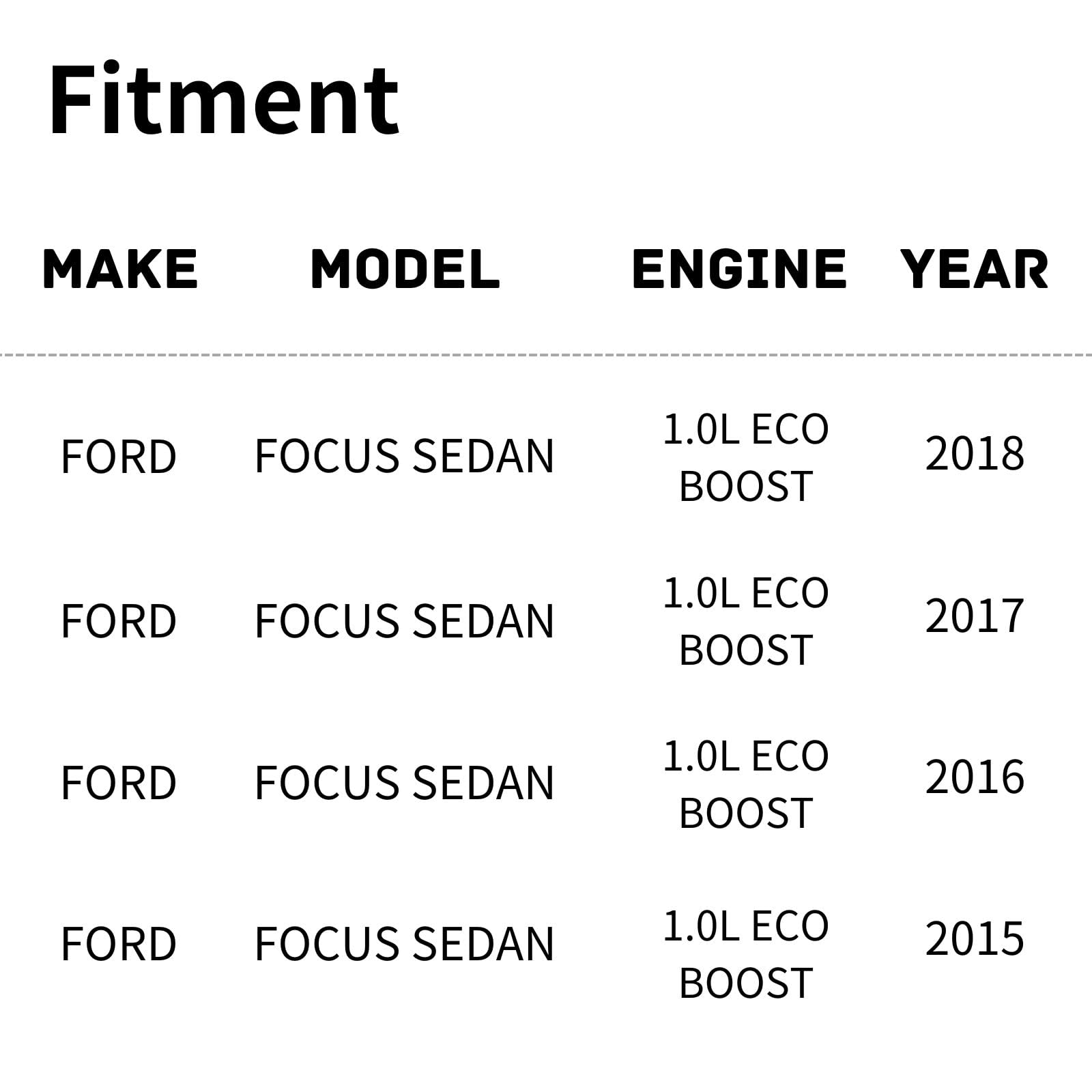This screenshot has width=1092, height=1092.
Task: Click FORD in the 2015 row
Action: 119,945
